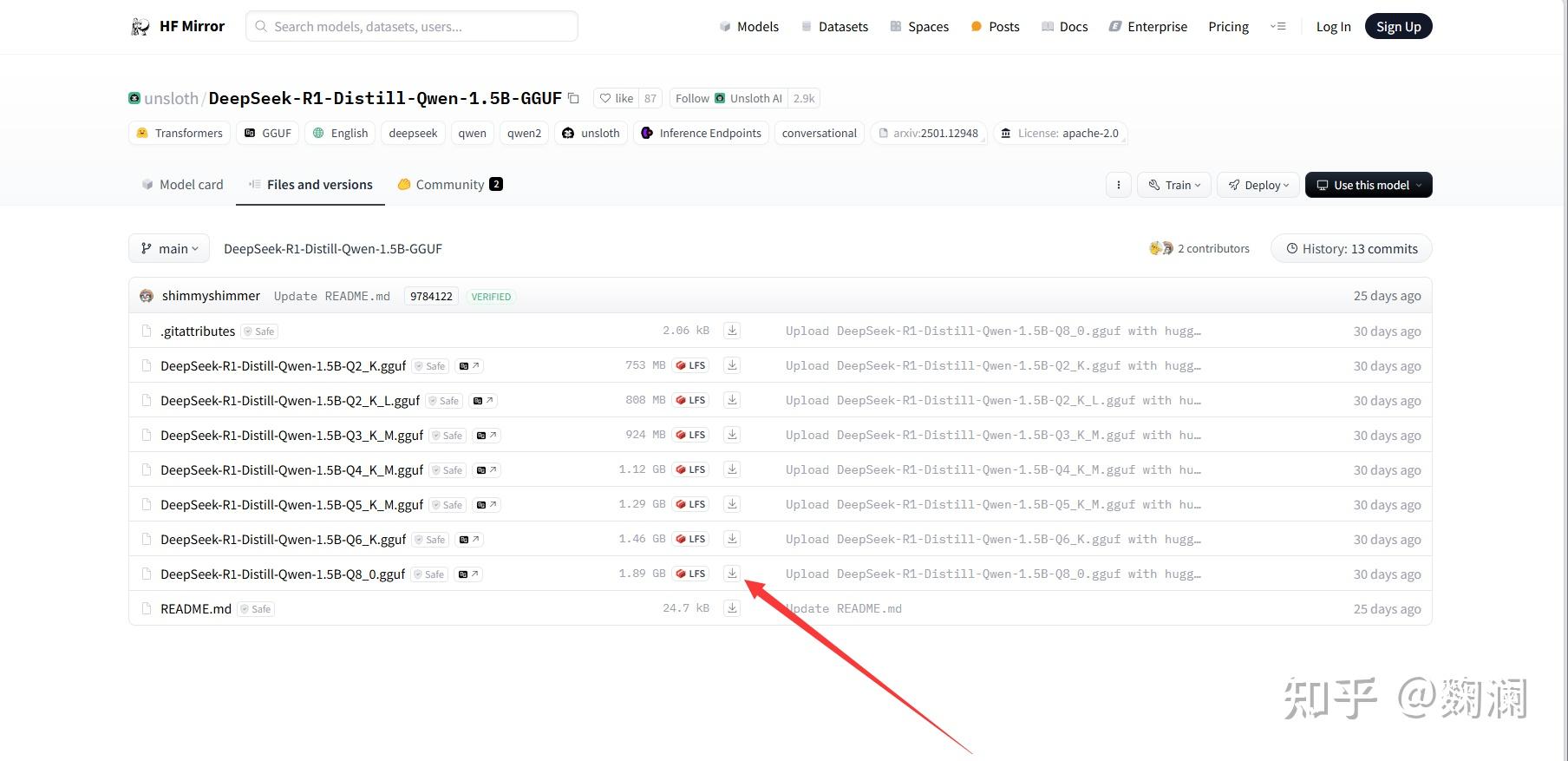This screenshot has height=761, width=1568.
Task: Download the Q2_K_L.gguf file
Action: coord(732,400)
